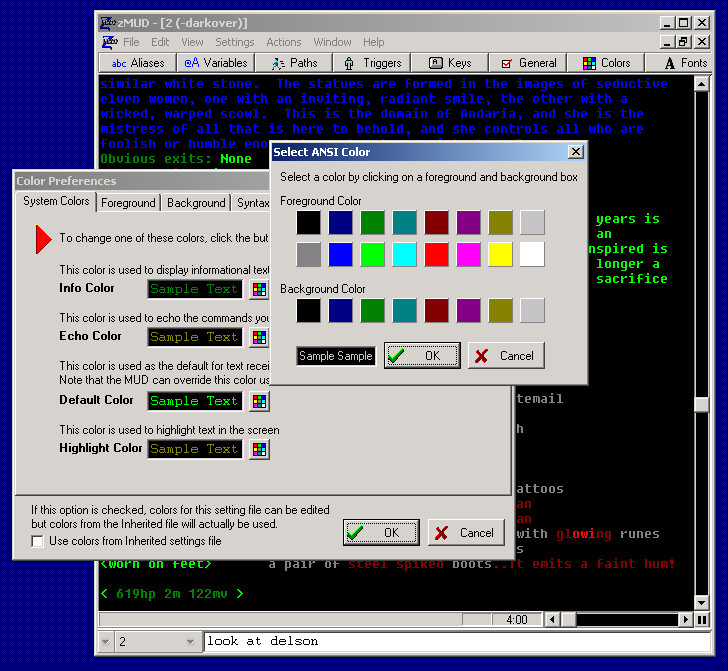Screen dimensions: 728x671
Task: Open the Actions menu
Action: [284, 42]
